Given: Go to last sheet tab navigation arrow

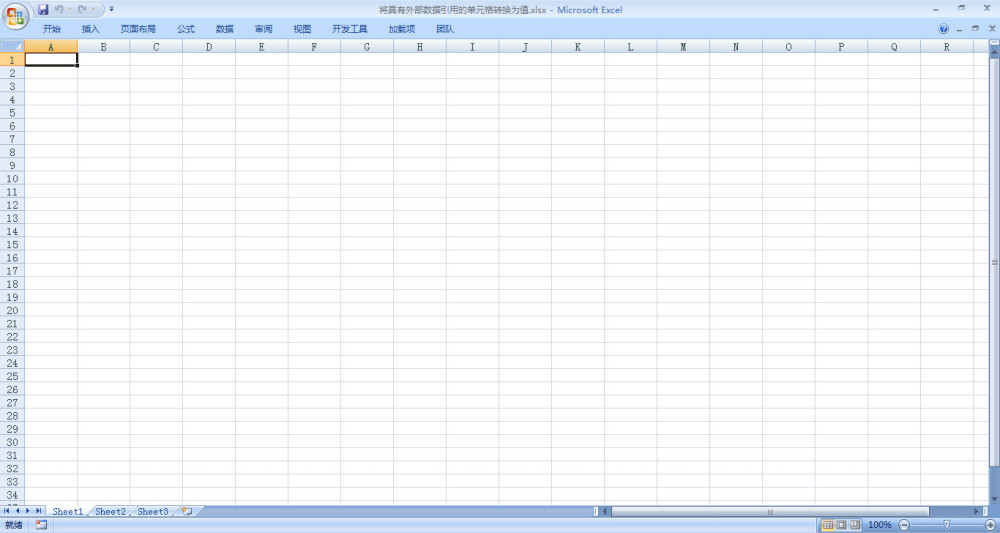Looking at the screenshot, I should 38,511.
